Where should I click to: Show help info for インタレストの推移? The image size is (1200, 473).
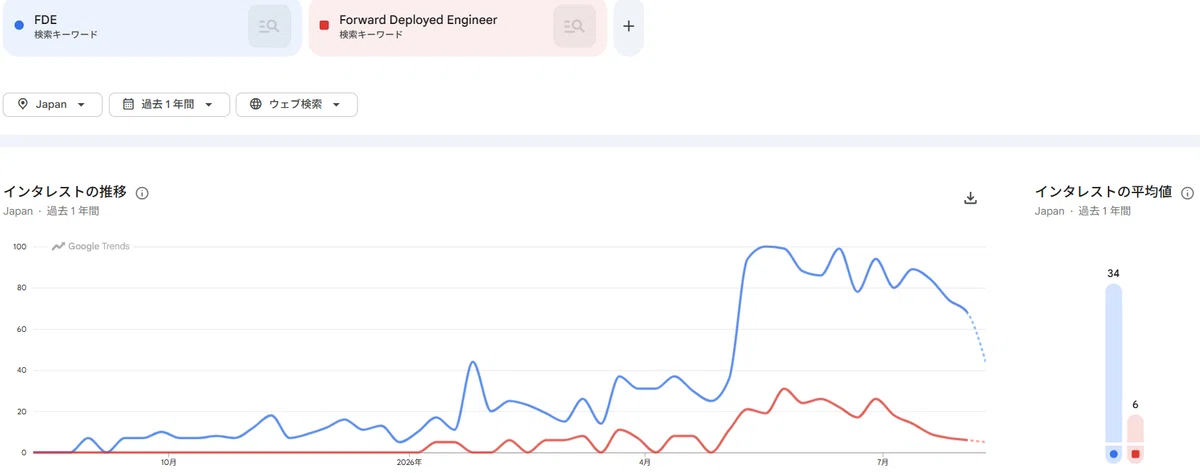point(142,193)
